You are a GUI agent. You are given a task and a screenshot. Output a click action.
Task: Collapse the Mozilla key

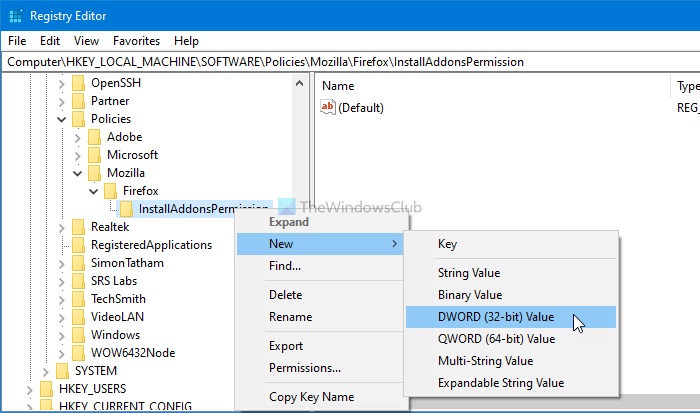[78, 173]
